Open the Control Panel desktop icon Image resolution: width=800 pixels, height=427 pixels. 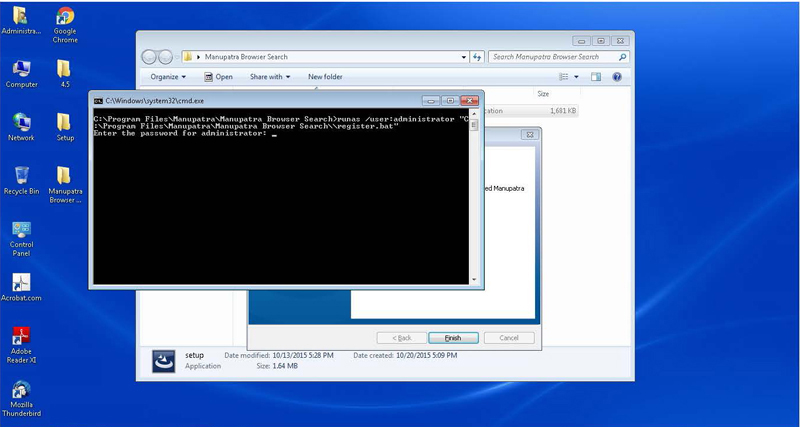coord(21,239)
